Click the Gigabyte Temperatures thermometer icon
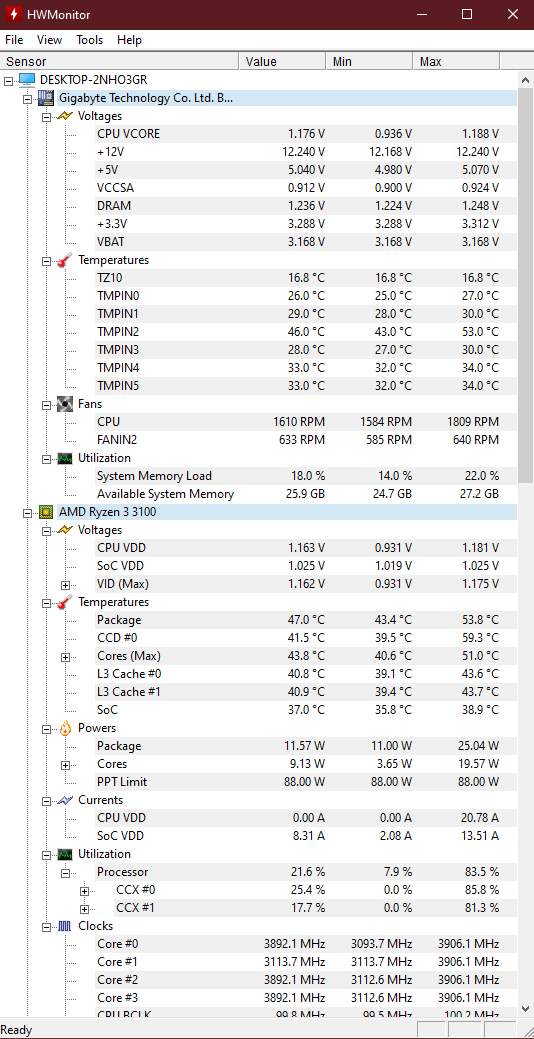Screen dimensions: 534x1039 point(65,260)
